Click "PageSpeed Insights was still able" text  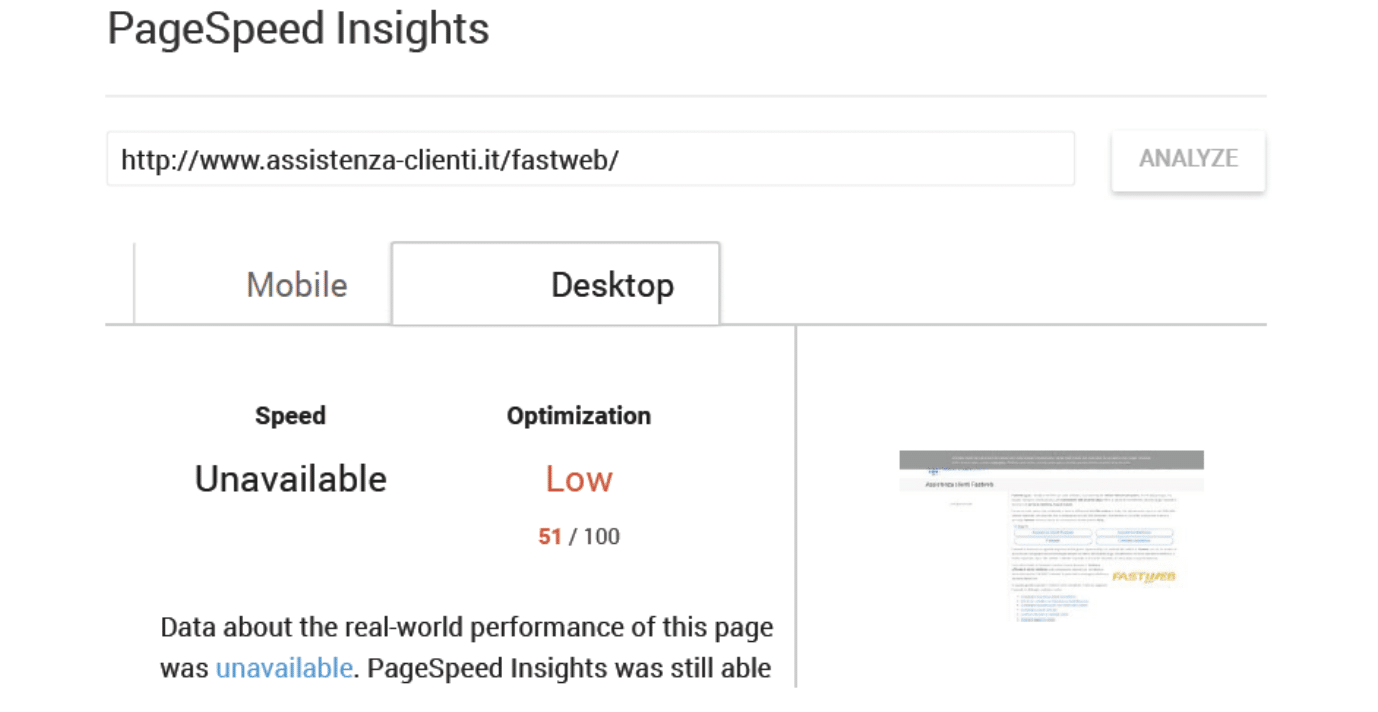(568, 668)
